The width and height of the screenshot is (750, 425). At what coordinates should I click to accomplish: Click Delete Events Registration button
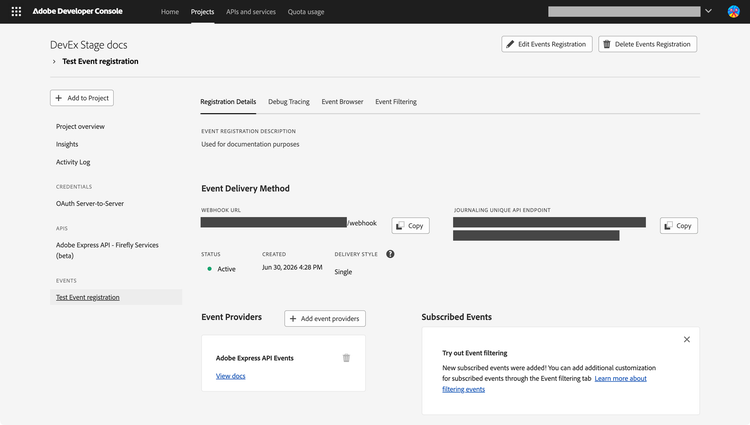tap(648, 44)
